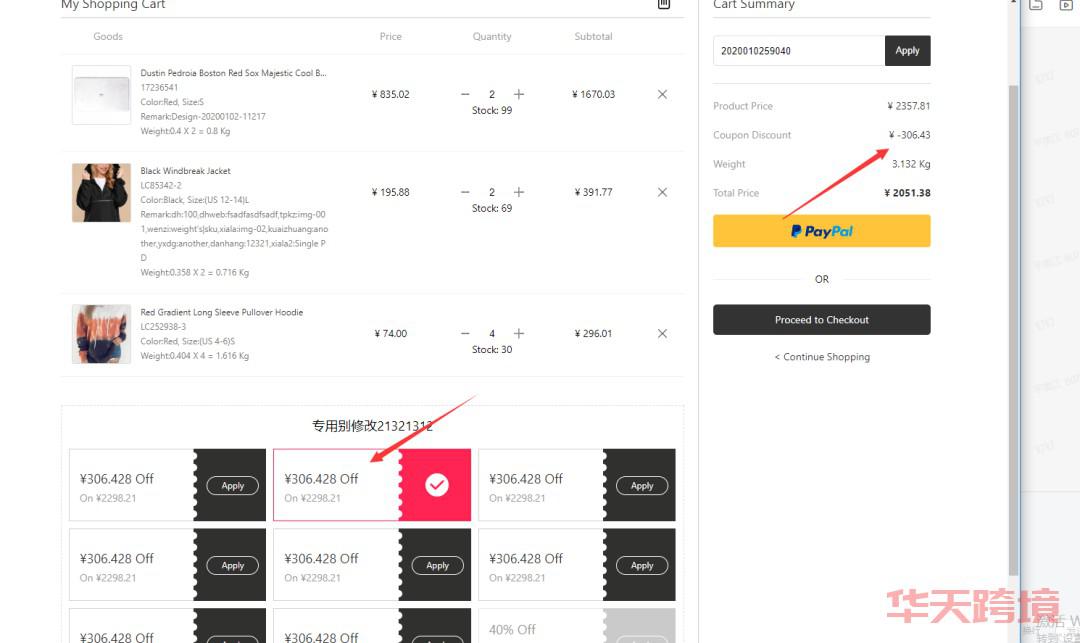The image size is (1080, 643).
Task: Remove Red Gradient Pullover Hoodie from cart
Action: pos(662,333)
